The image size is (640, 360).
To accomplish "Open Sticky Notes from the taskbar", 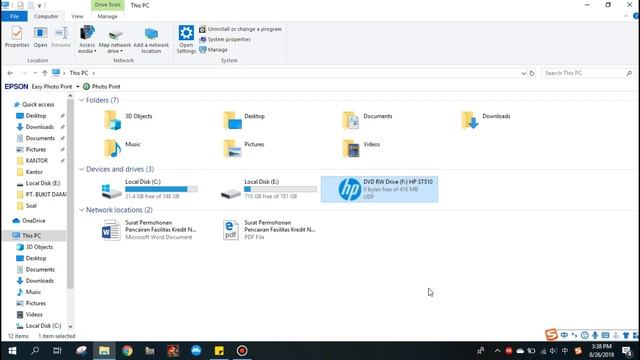I will (x=219, y=351).
